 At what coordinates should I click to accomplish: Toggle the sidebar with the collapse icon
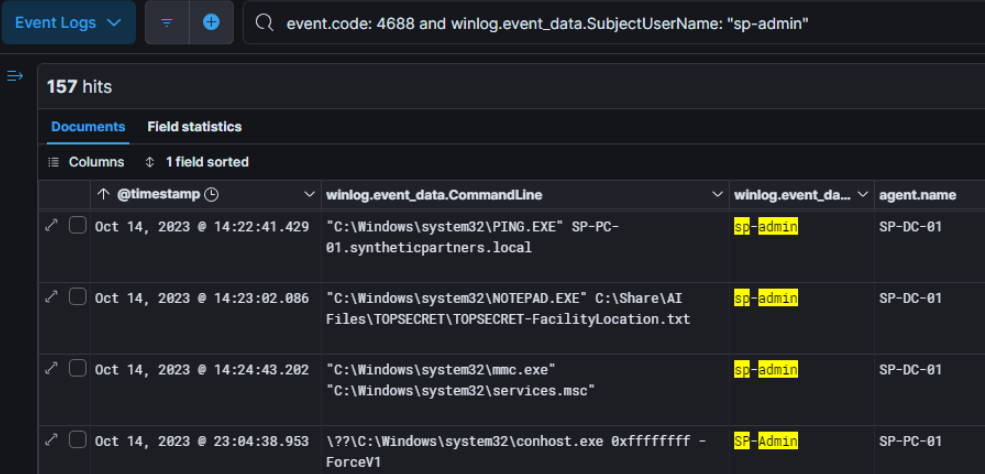15,76
